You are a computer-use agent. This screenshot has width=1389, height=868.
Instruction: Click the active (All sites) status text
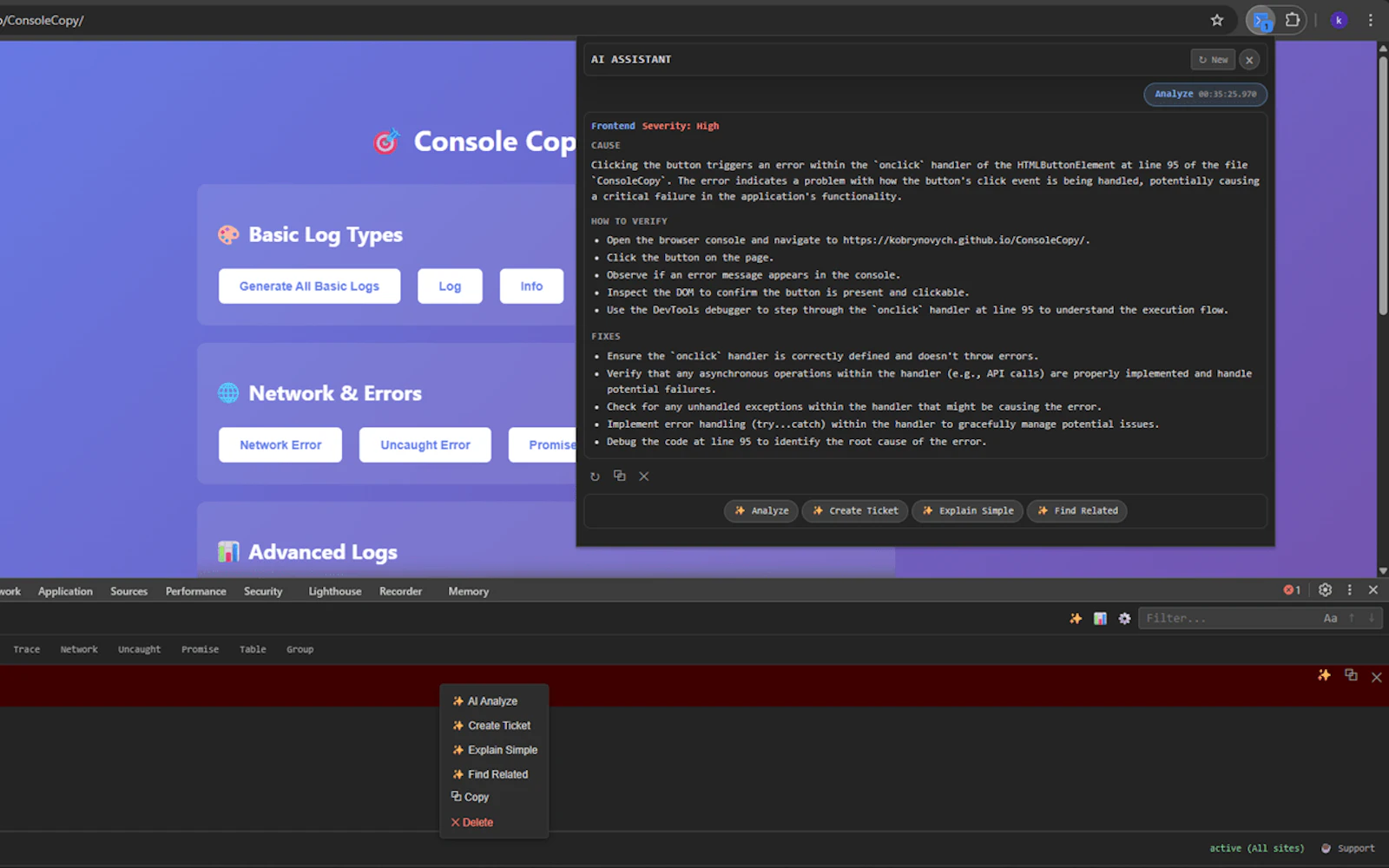tap(1257, 848)
